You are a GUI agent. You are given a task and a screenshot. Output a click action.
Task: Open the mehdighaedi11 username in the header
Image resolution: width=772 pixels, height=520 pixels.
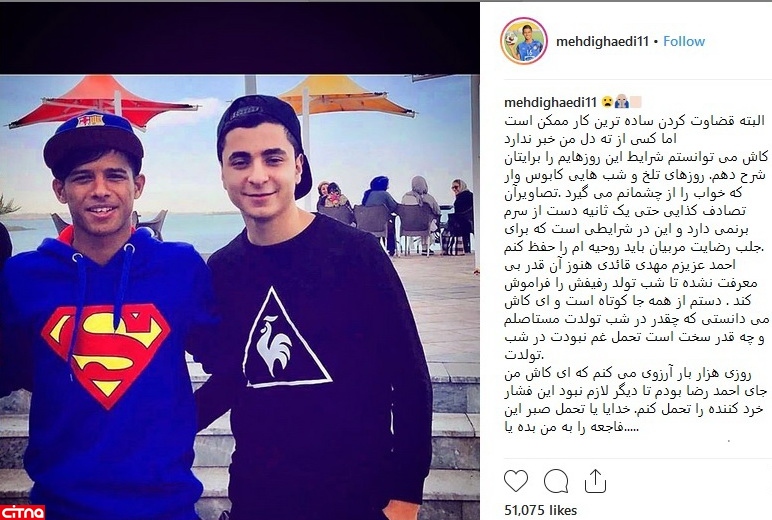pyautogui.click(x=602, y=41)
